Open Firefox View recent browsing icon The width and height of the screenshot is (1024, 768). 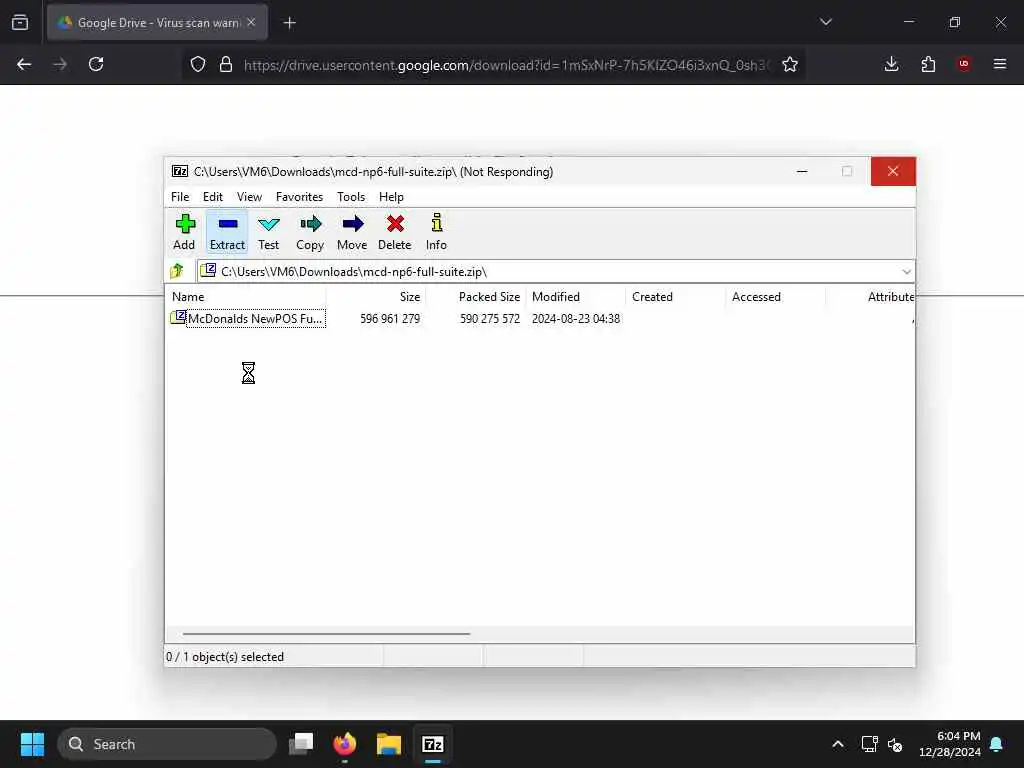click(x=20, y=23)
